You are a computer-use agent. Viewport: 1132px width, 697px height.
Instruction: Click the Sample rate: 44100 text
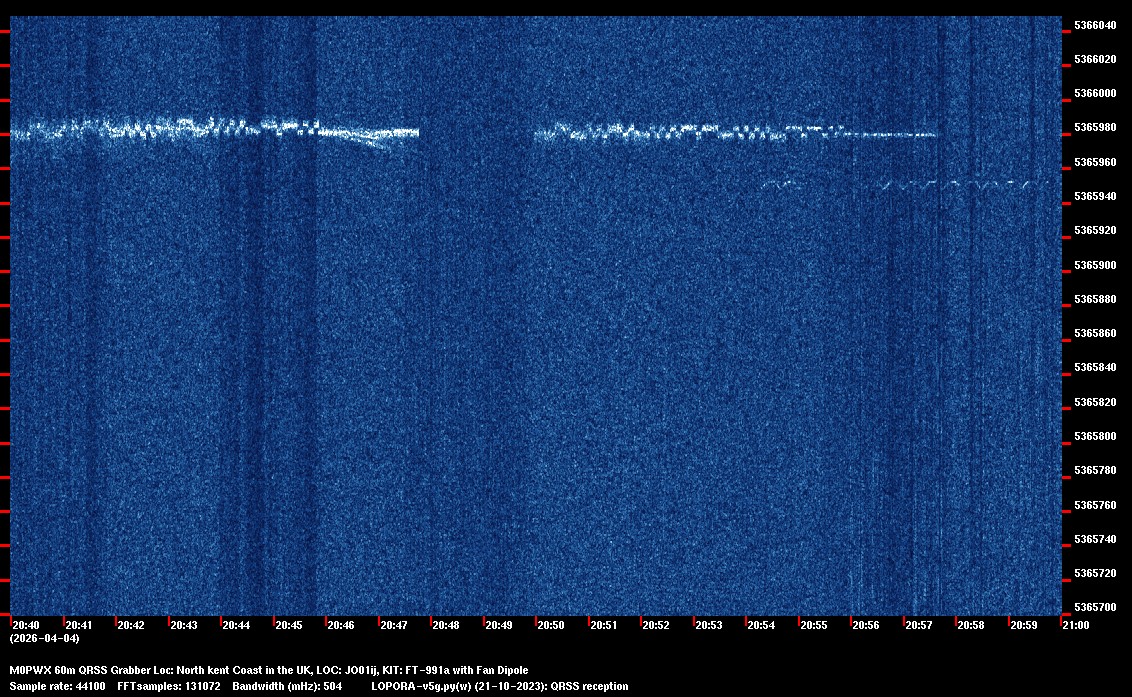[x=57, y=686]
